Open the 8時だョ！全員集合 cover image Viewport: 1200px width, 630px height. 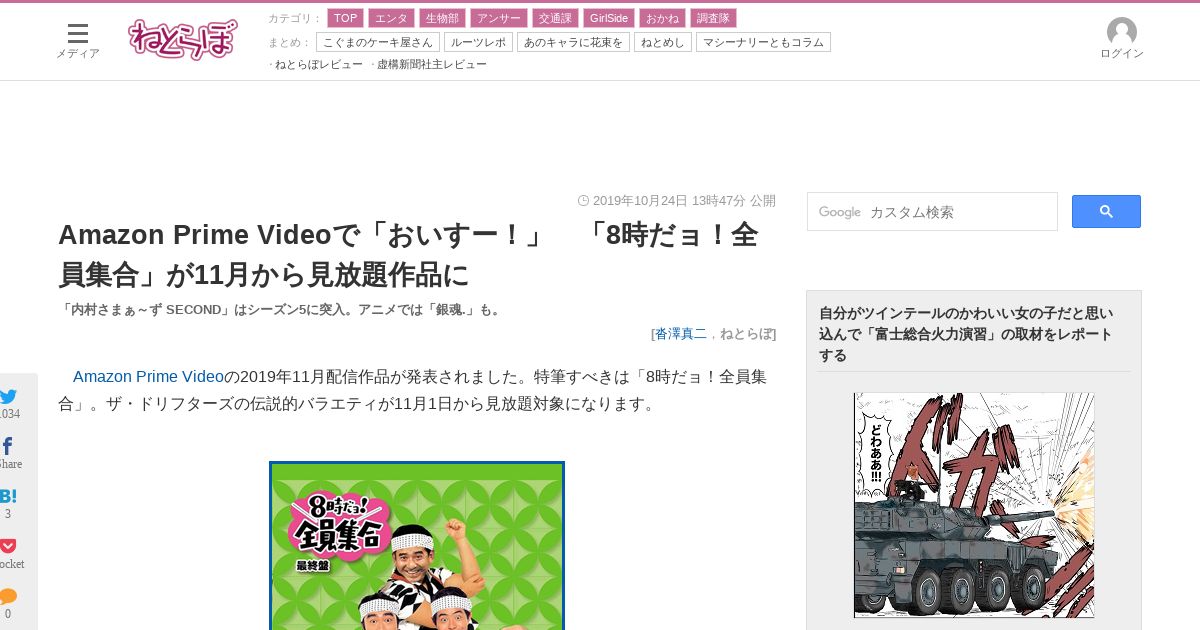[x=417, y=545]
